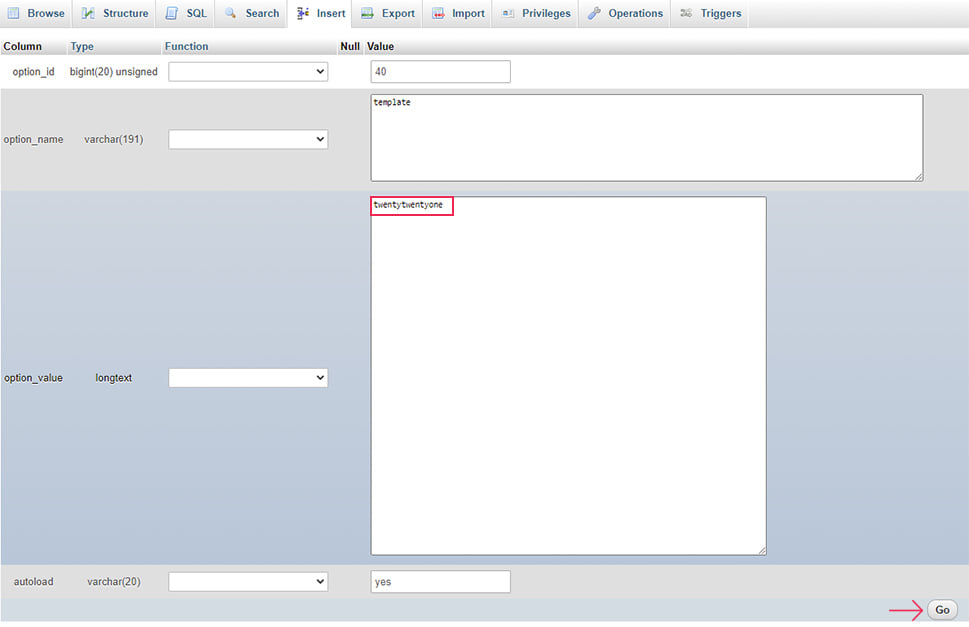Image resolution: width=969 pixels, height=627 pixels.
Task: Open function dropdown for autoload
Action: tap(248, 581)
